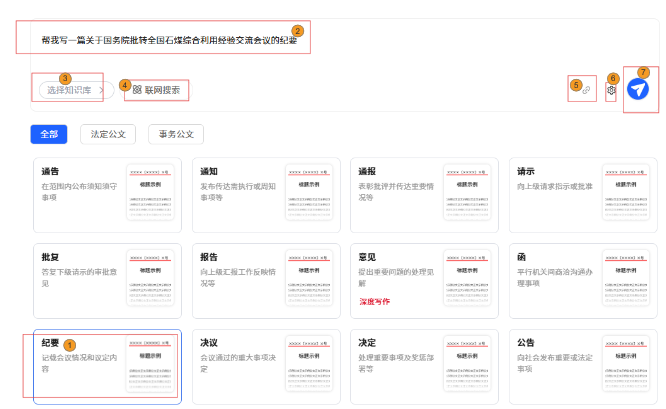
Task: Click the link attachment icon
Action: pos(586,90)
